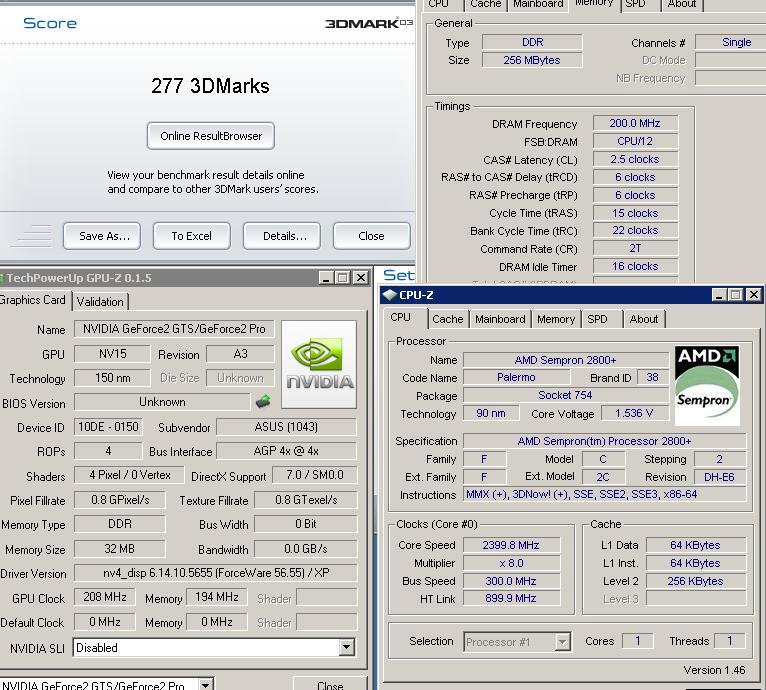Click the Command Rate value 2T

(x=635, y=248)
